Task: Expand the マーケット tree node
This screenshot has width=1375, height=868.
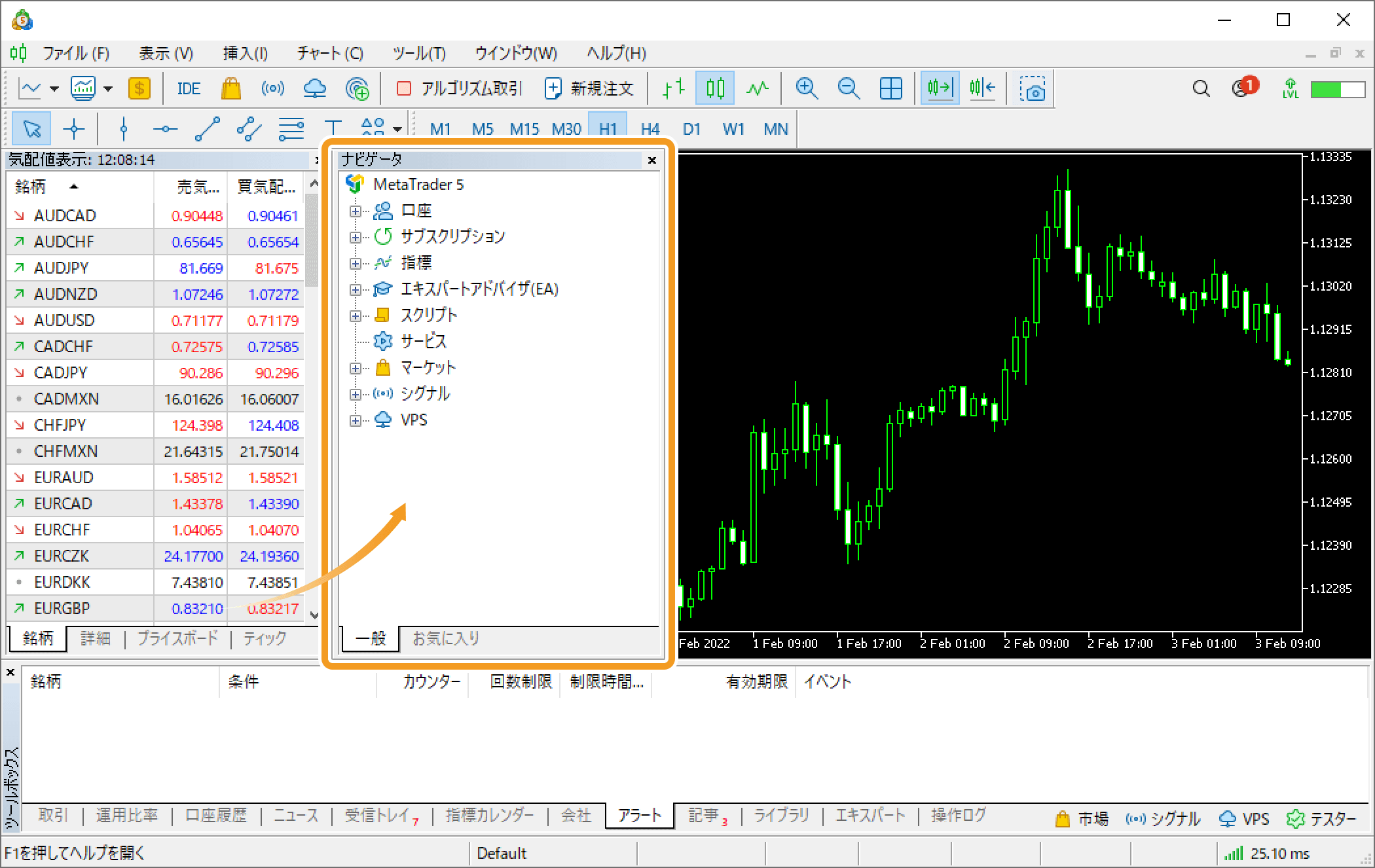Action: point(355,368)
